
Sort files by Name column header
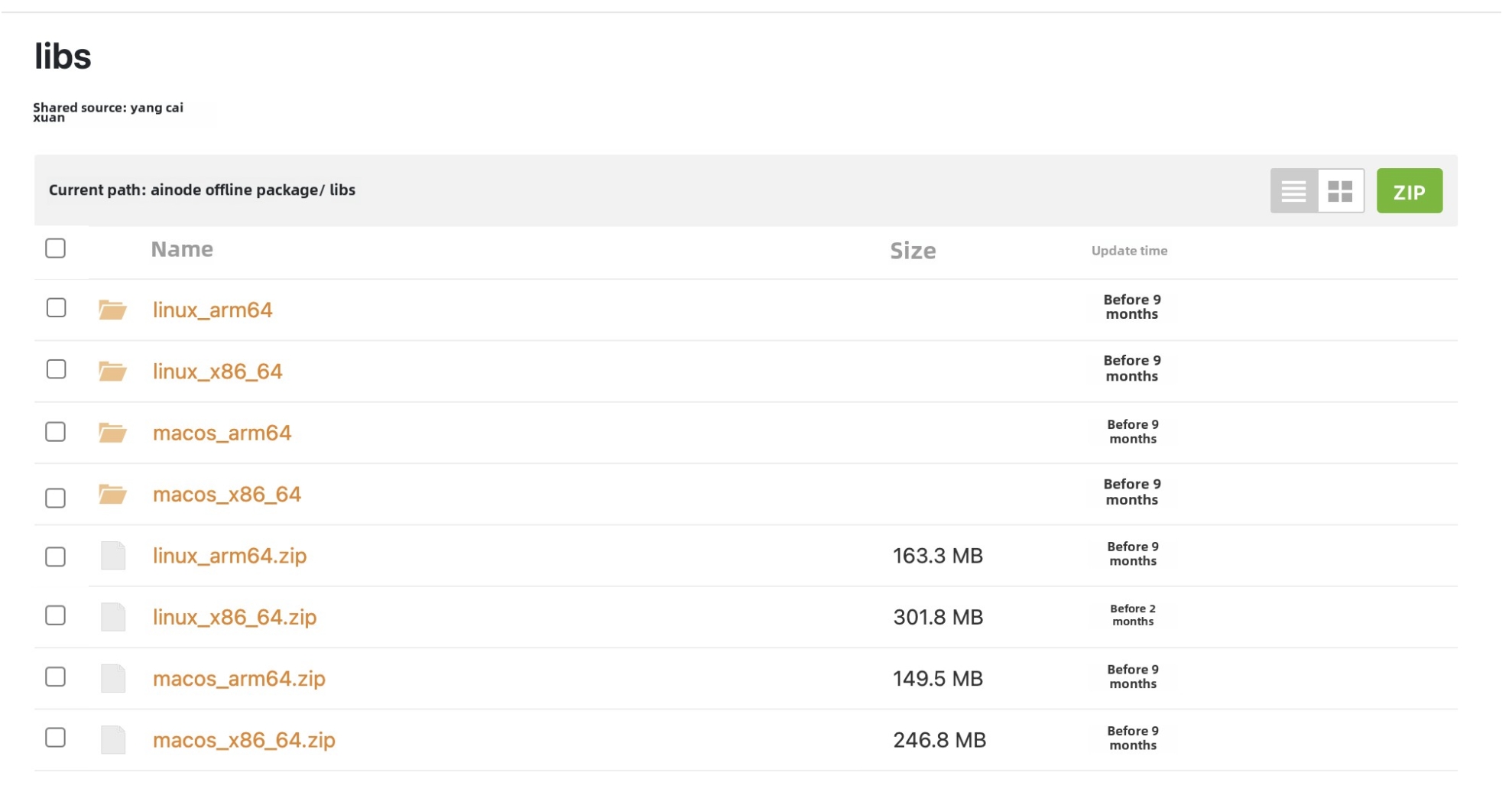pyautogui.click(x=182, y=249)
